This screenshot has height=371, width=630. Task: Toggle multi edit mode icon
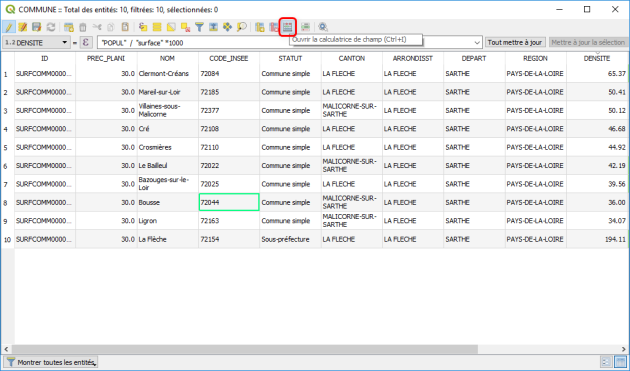23,27
